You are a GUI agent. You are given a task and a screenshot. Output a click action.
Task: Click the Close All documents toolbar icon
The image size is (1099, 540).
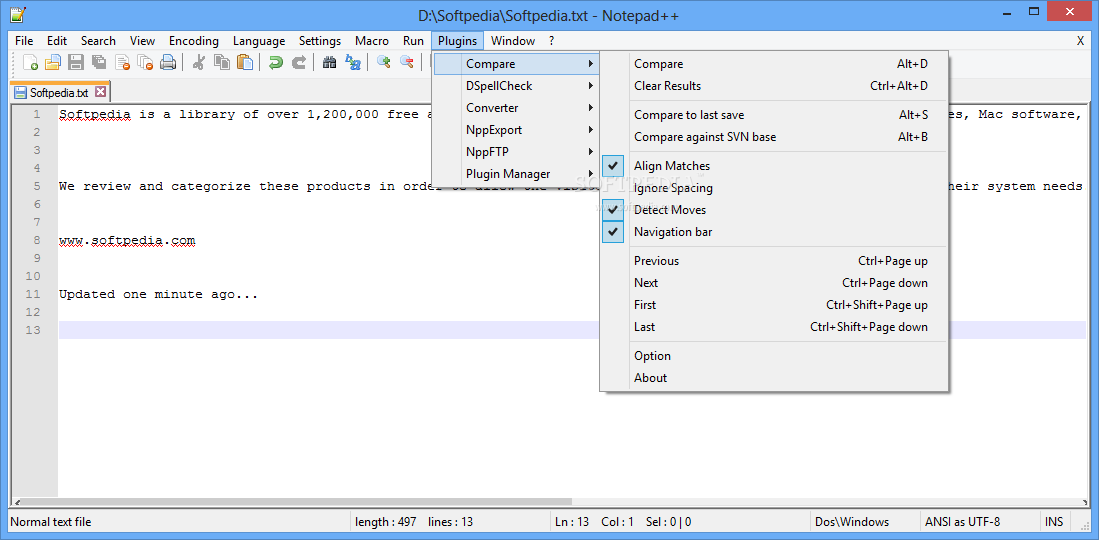(145, 62)
